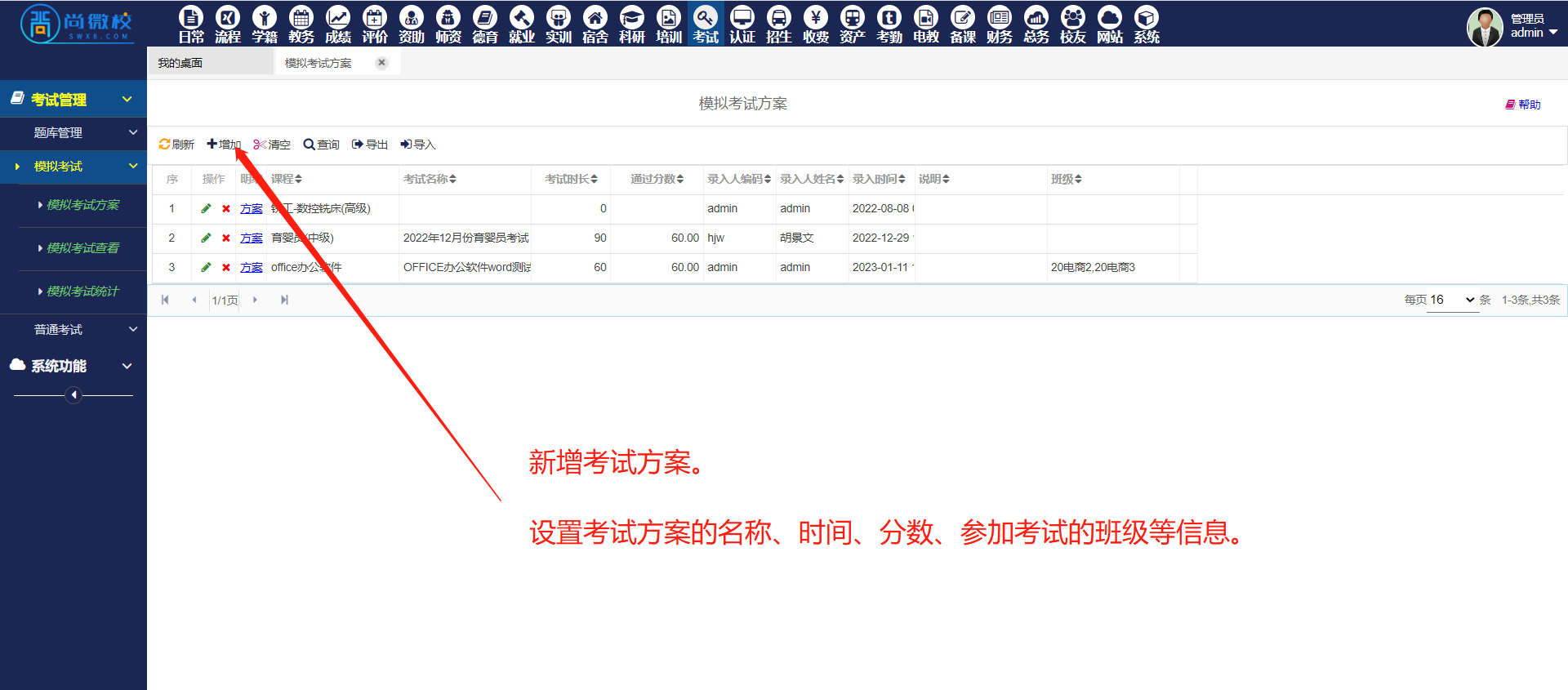Open the 实训 module icon
Viewport: 1568px width, 690px height.
click(x=559, y=24)
